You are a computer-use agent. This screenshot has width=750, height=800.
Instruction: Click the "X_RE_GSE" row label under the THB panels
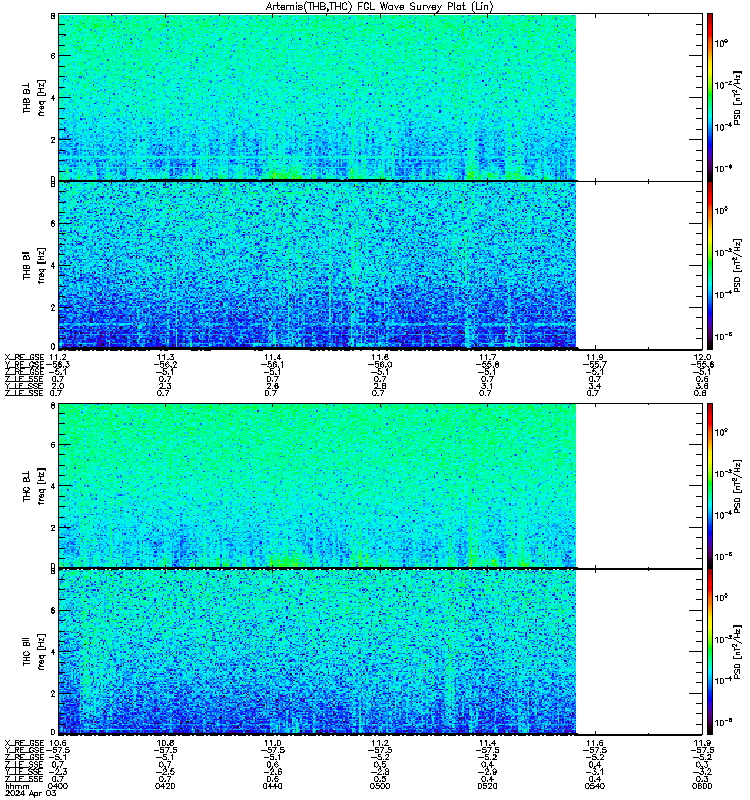[x=24, y=357]
